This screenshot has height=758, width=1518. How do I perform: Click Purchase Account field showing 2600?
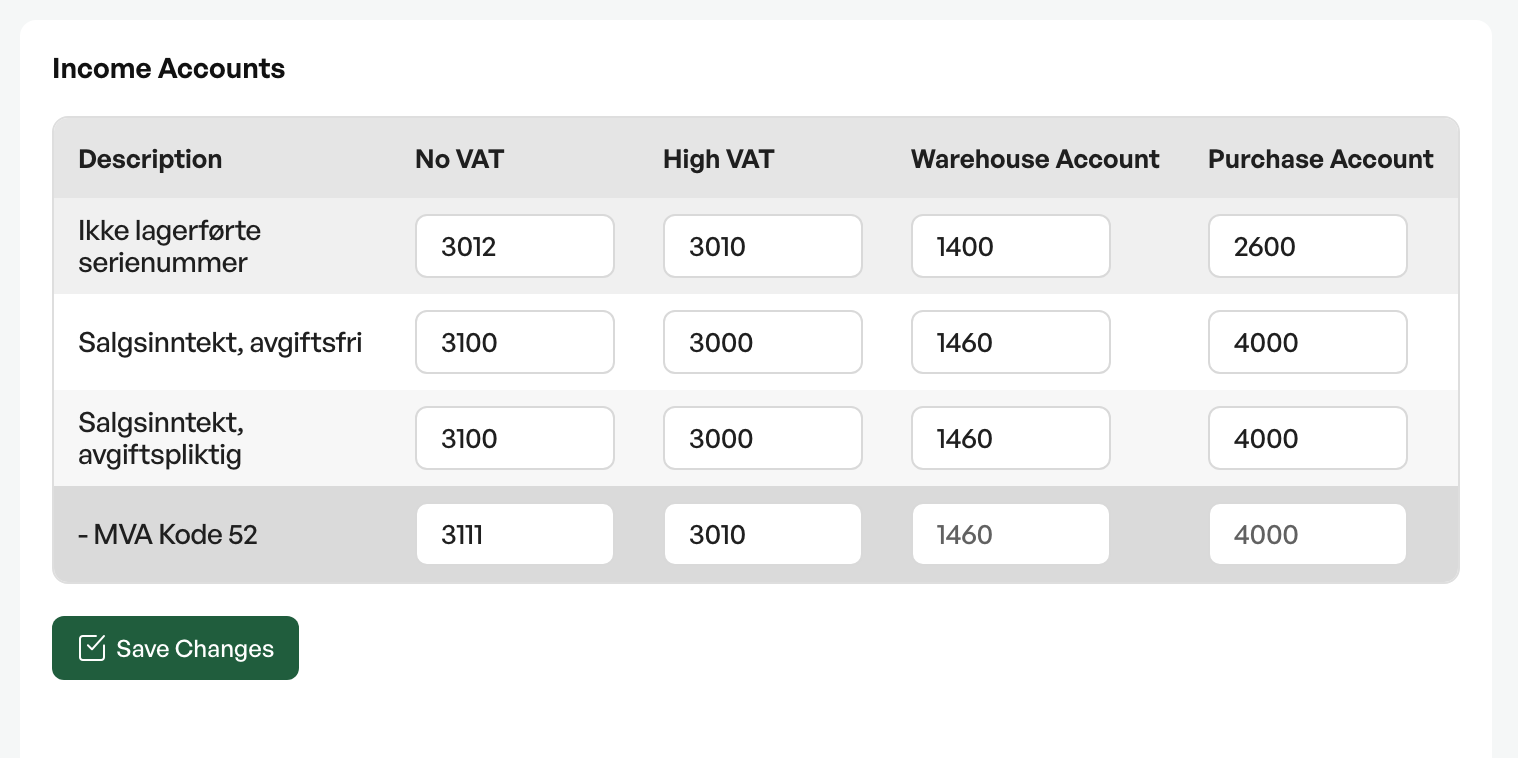[1308, 246]
